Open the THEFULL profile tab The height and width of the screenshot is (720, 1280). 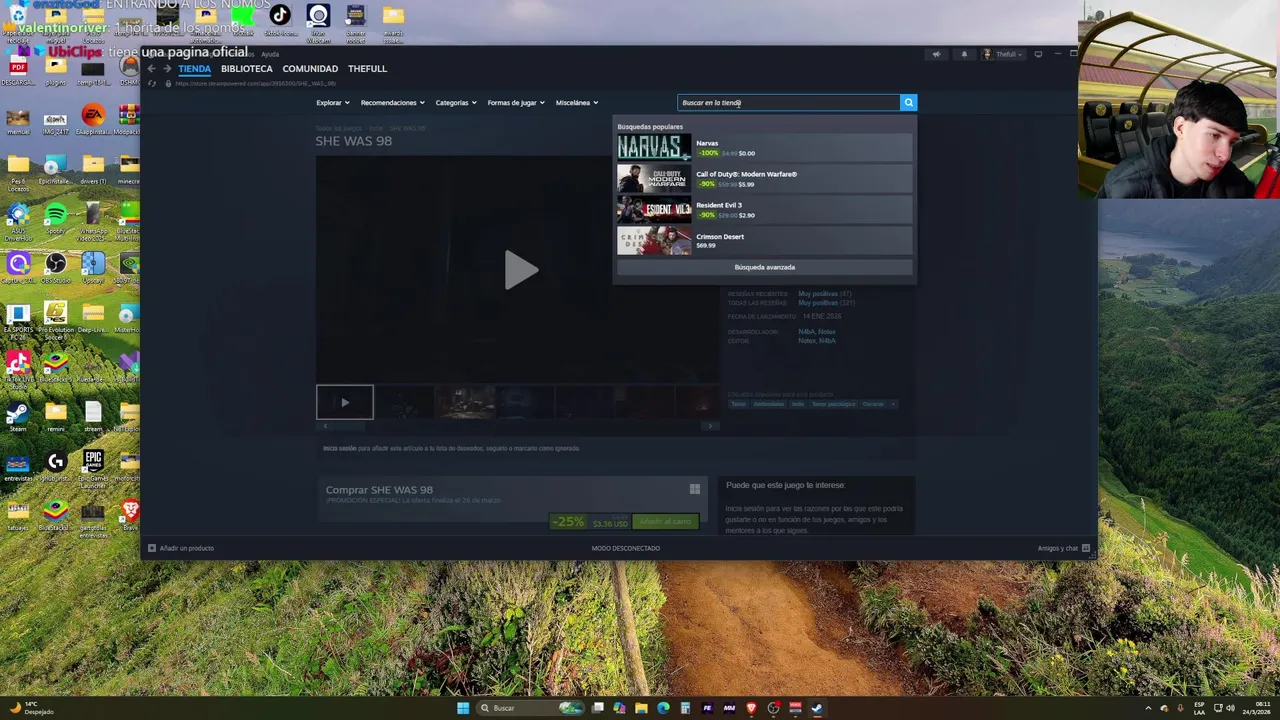click(367, 69)
